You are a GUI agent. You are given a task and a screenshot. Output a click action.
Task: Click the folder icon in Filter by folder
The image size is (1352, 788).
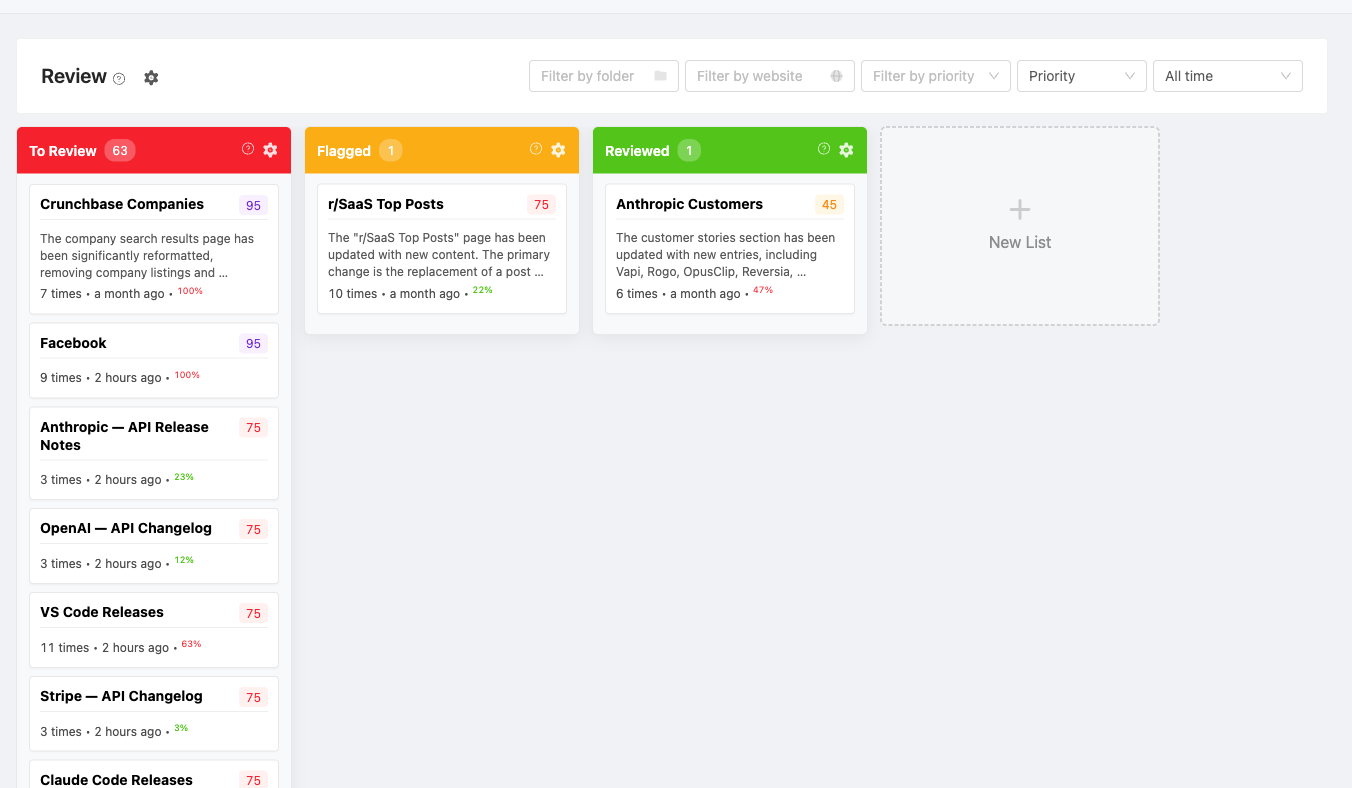coord(660,76)
